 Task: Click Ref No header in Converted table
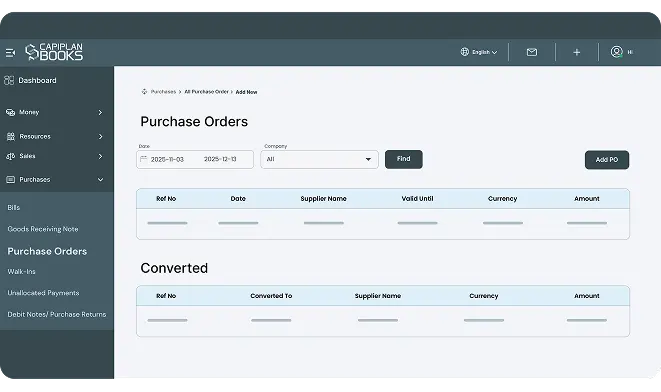(166, 296)
